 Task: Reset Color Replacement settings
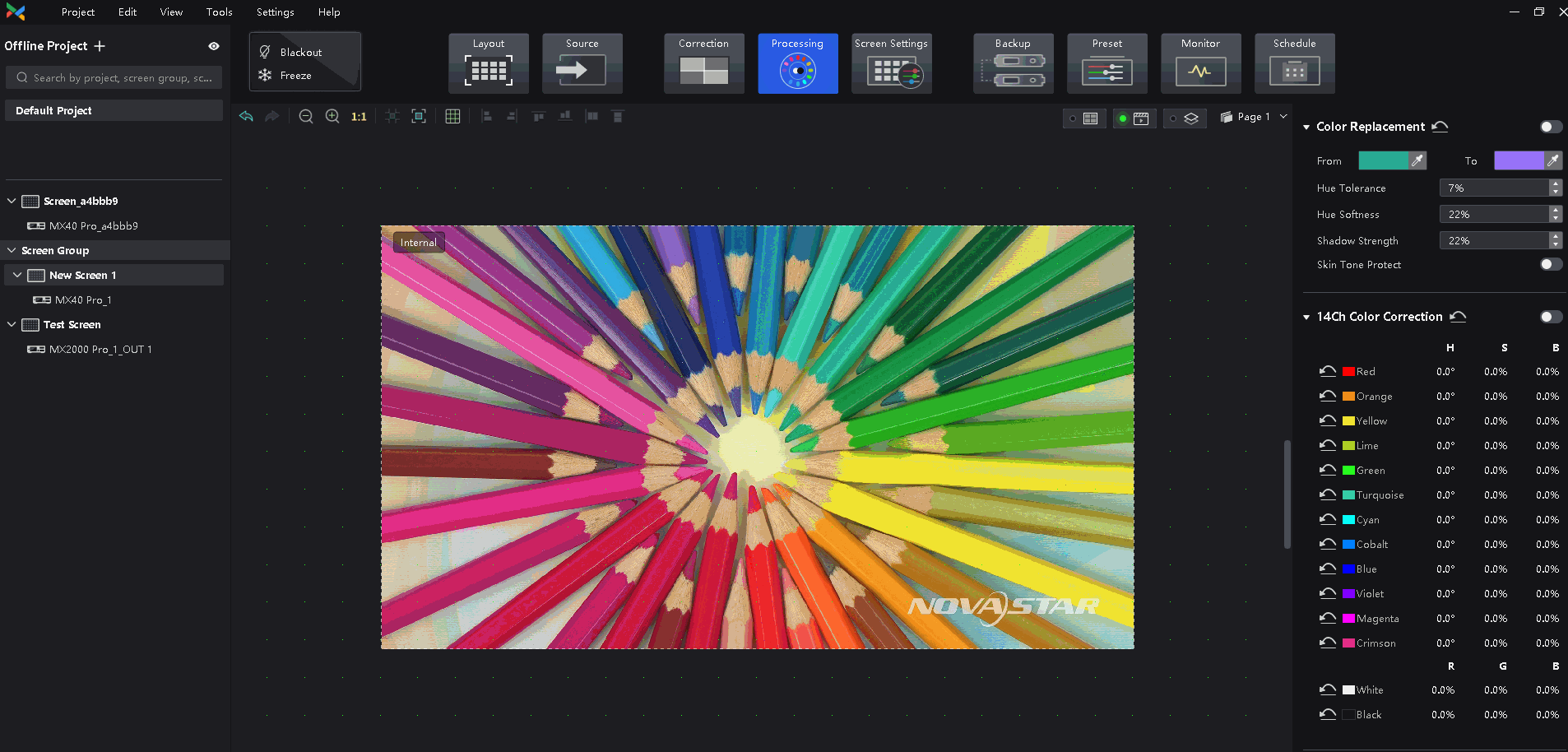[x=1440, y=127]
